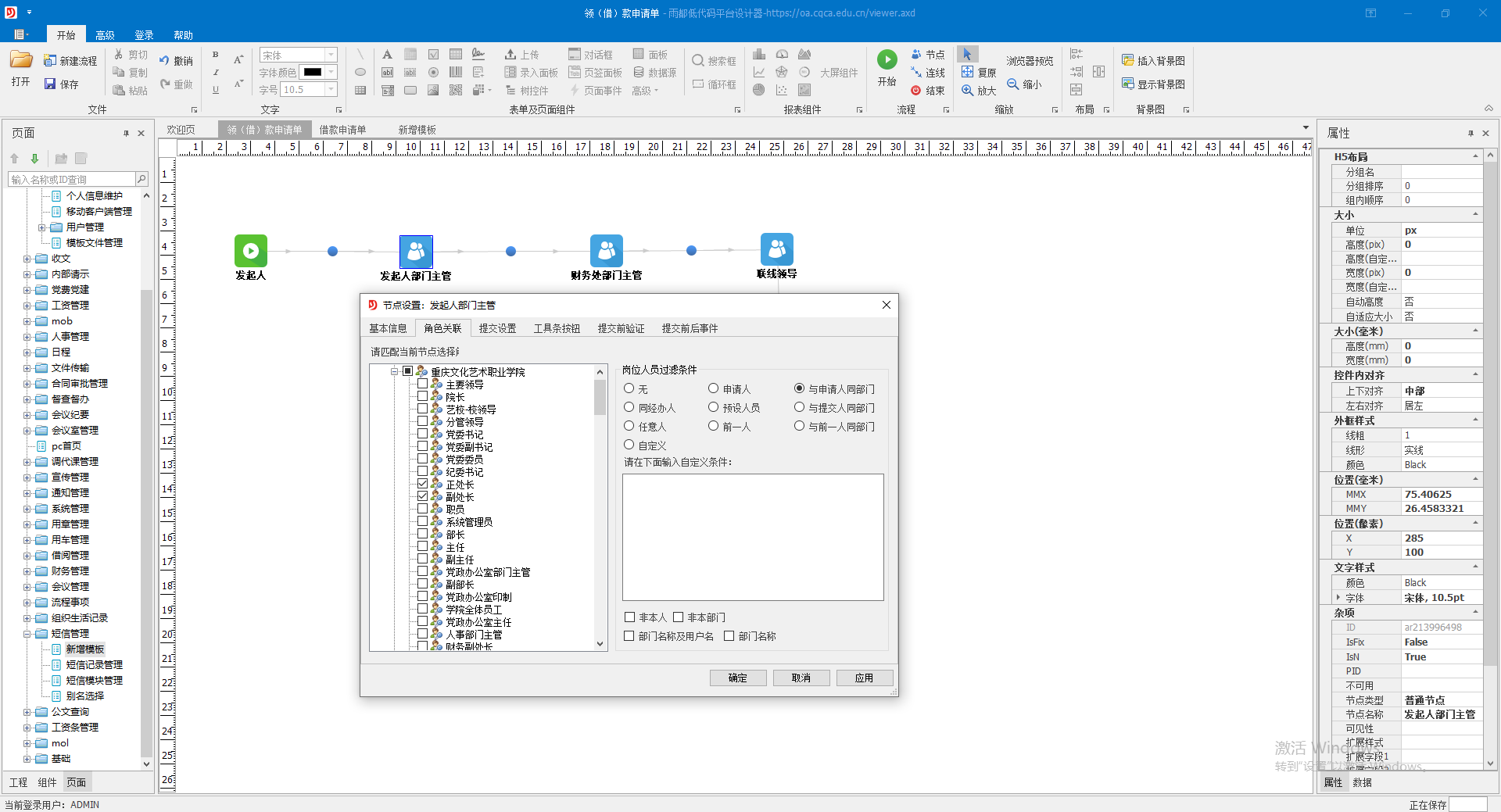Click 插入背景图 icon

pos(1128,60)
